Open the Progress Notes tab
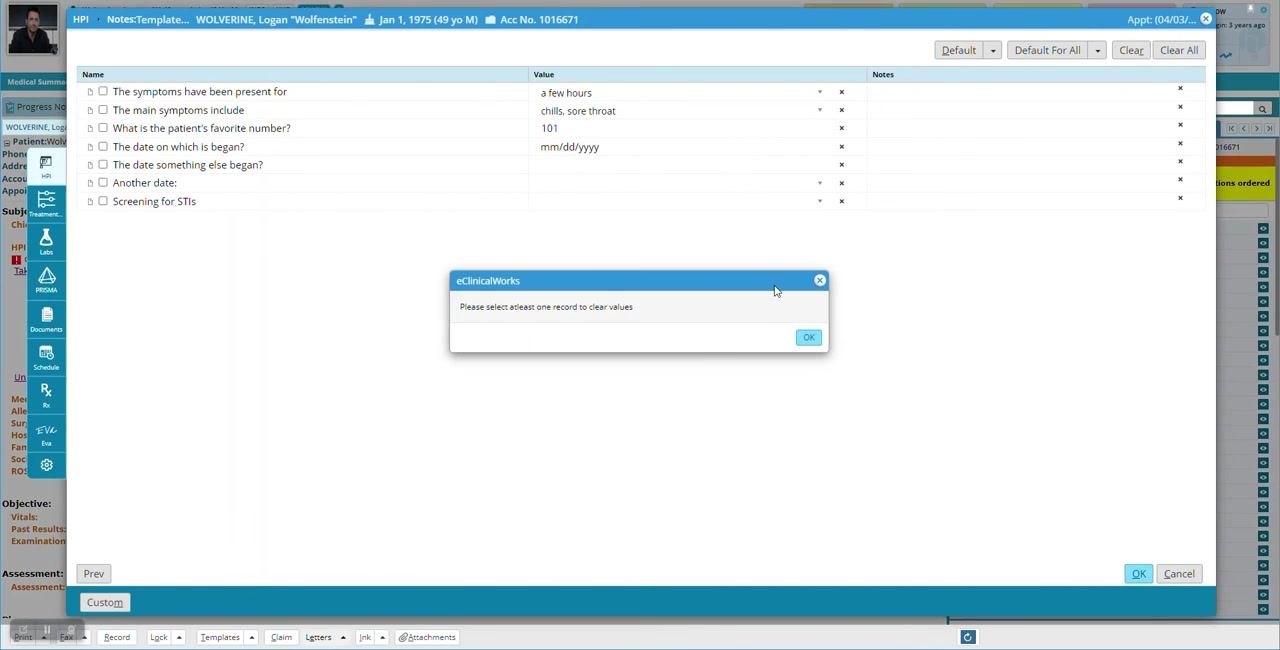 click(36, 107)
